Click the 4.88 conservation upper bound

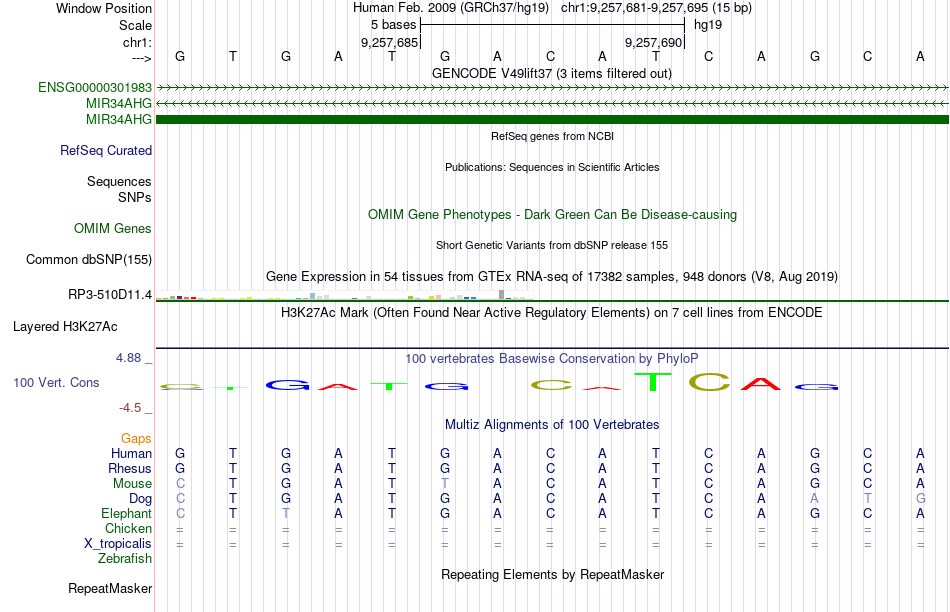128,358
